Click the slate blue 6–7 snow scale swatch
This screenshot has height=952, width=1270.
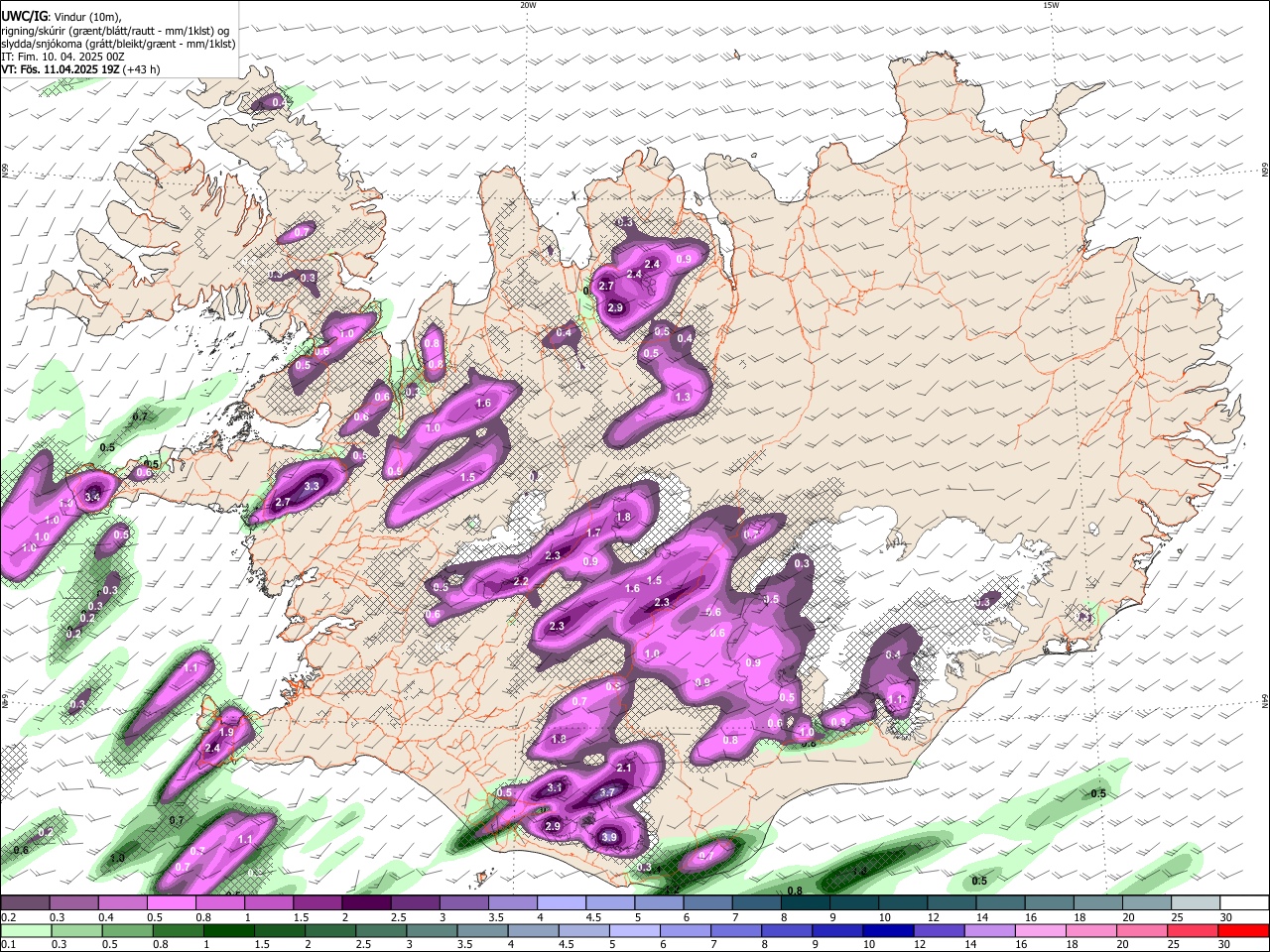707,902
